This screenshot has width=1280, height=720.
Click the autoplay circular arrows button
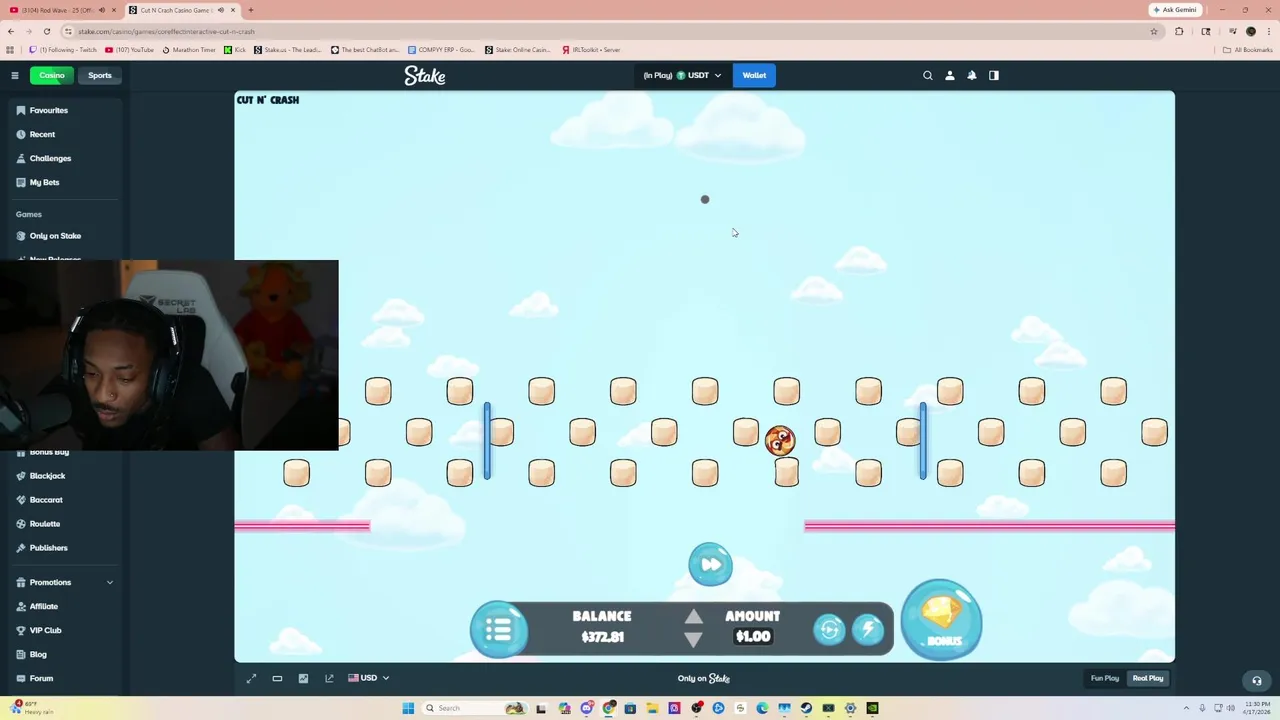pyautogui.click(x=829, y=629)
